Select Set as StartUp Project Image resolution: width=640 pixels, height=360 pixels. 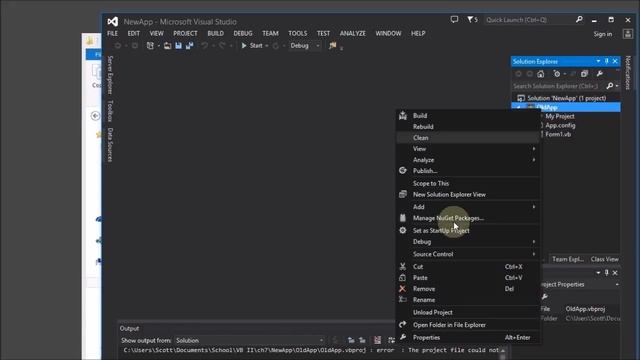point(468,231)
